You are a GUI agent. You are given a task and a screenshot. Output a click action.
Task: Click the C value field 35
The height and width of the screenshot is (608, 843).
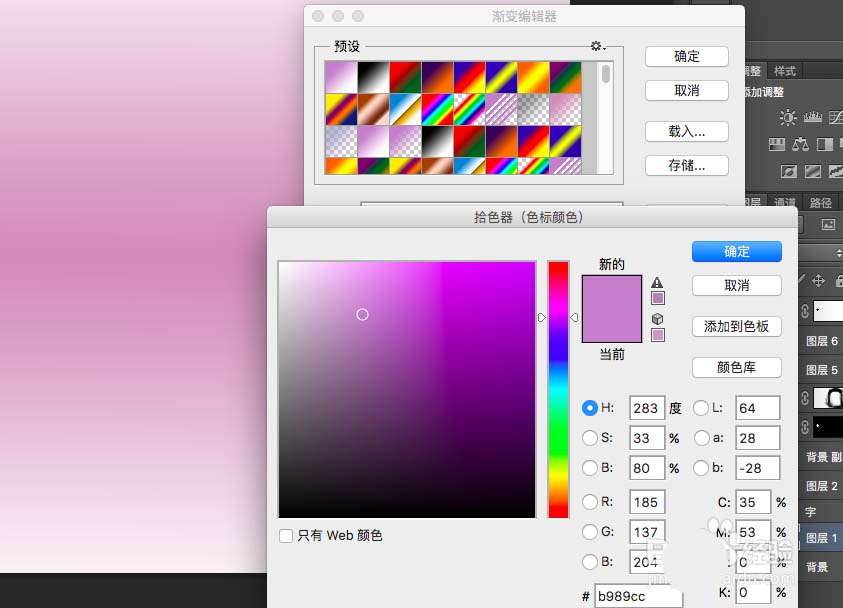[x=753, y=502]
